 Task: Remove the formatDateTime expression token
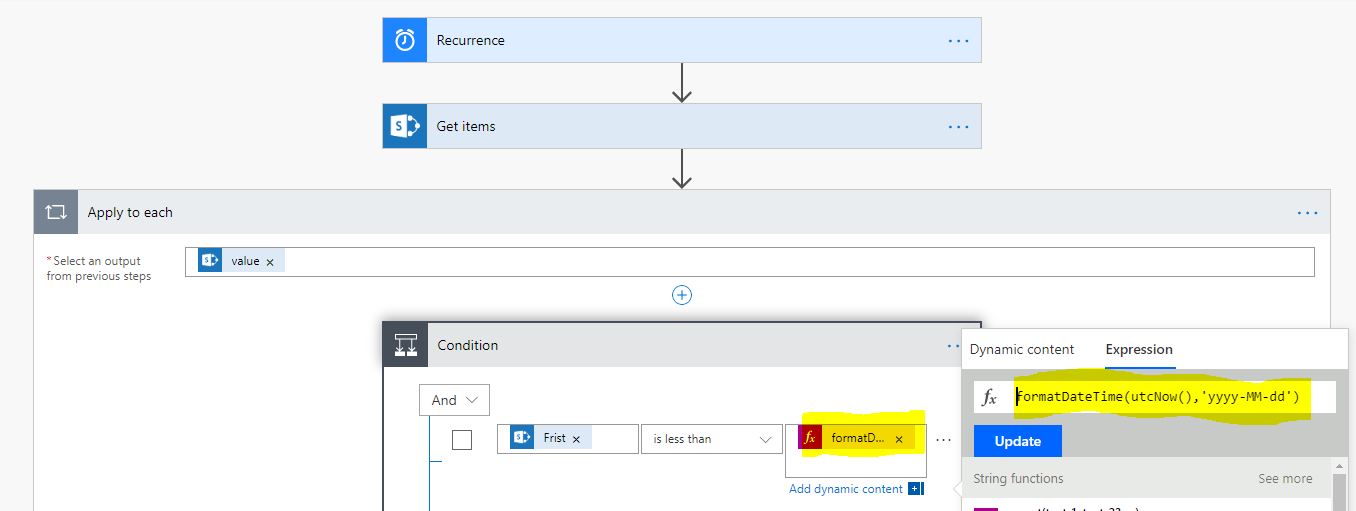[x=898, y=439]
